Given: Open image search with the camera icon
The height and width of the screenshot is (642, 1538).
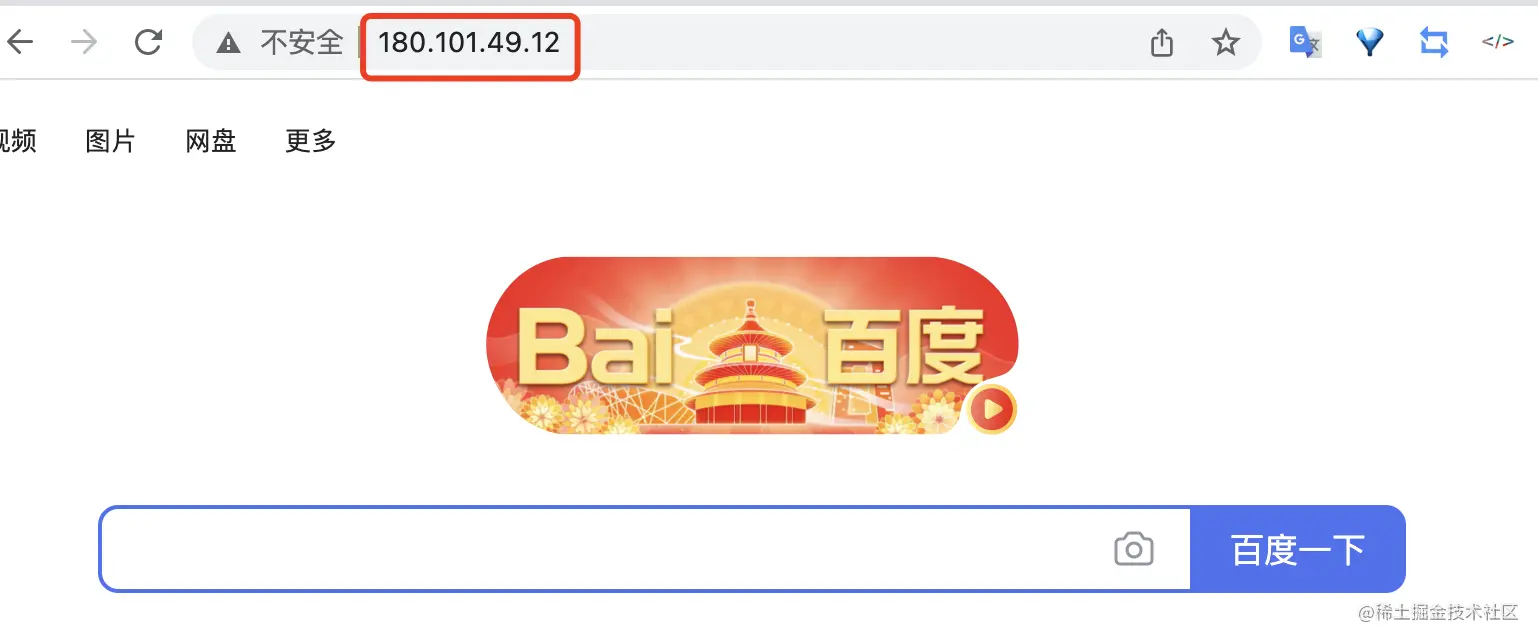Looking at the screenshot, I should tap(1133, 549).
